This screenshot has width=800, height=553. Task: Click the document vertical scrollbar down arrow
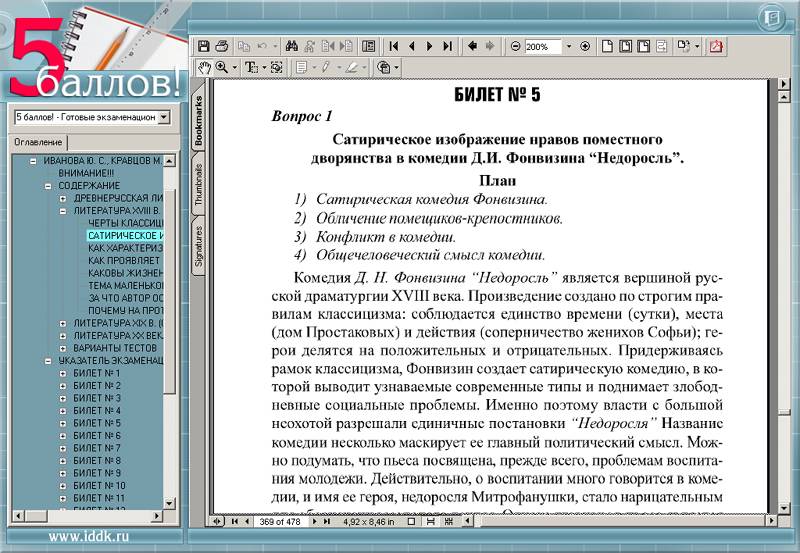click(x=784, y=509)
